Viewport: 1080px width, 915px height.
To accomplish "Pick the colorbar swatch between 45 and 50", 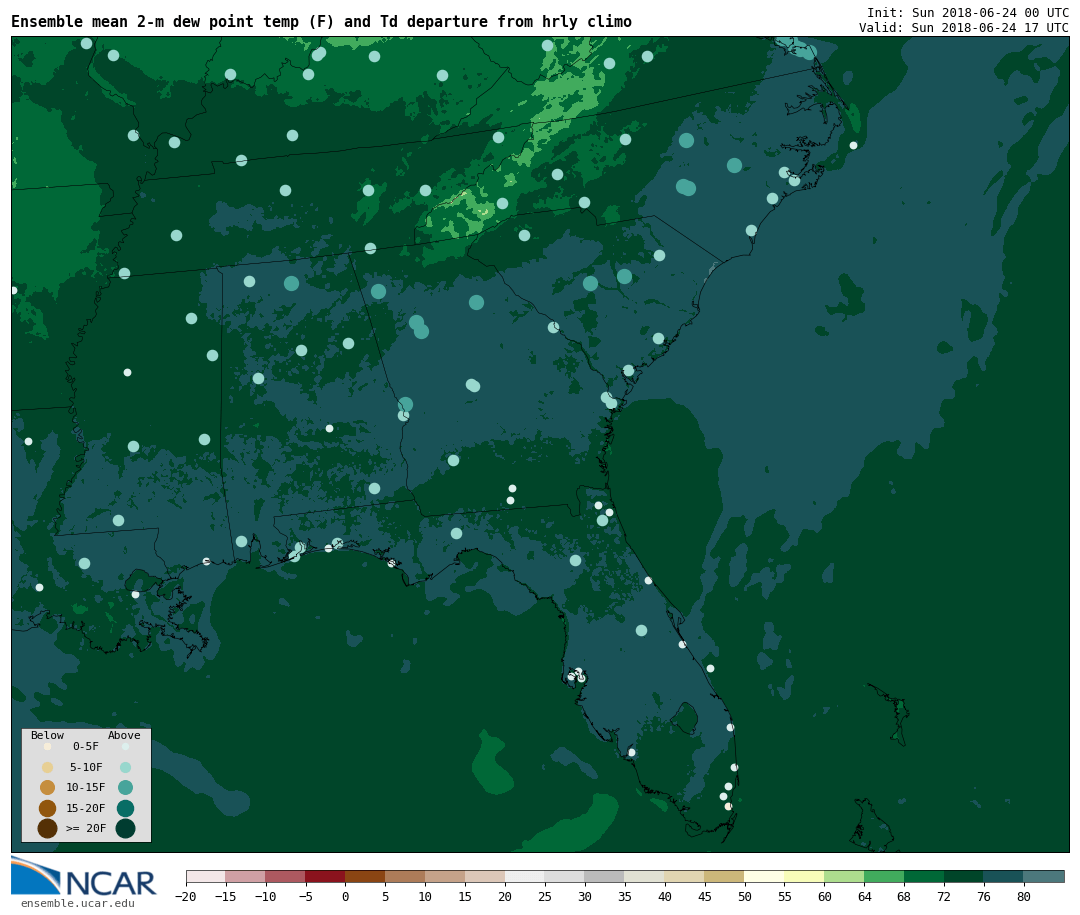I will pos(725,877).
